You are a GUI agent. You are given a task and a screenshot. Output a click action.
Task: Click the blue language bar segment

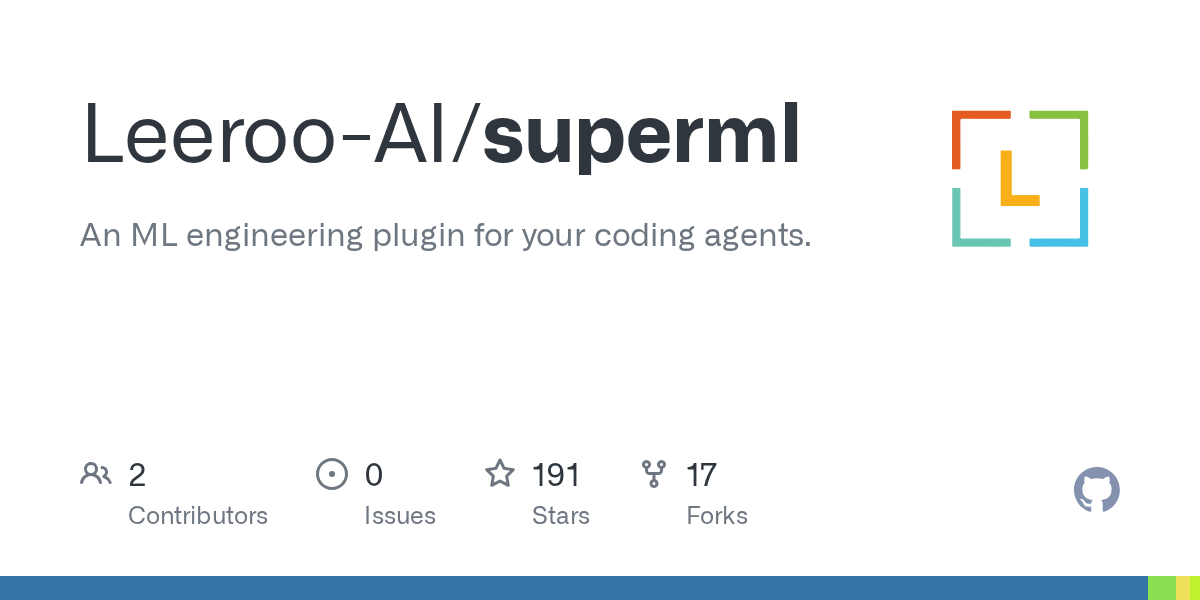pos(574,588)
